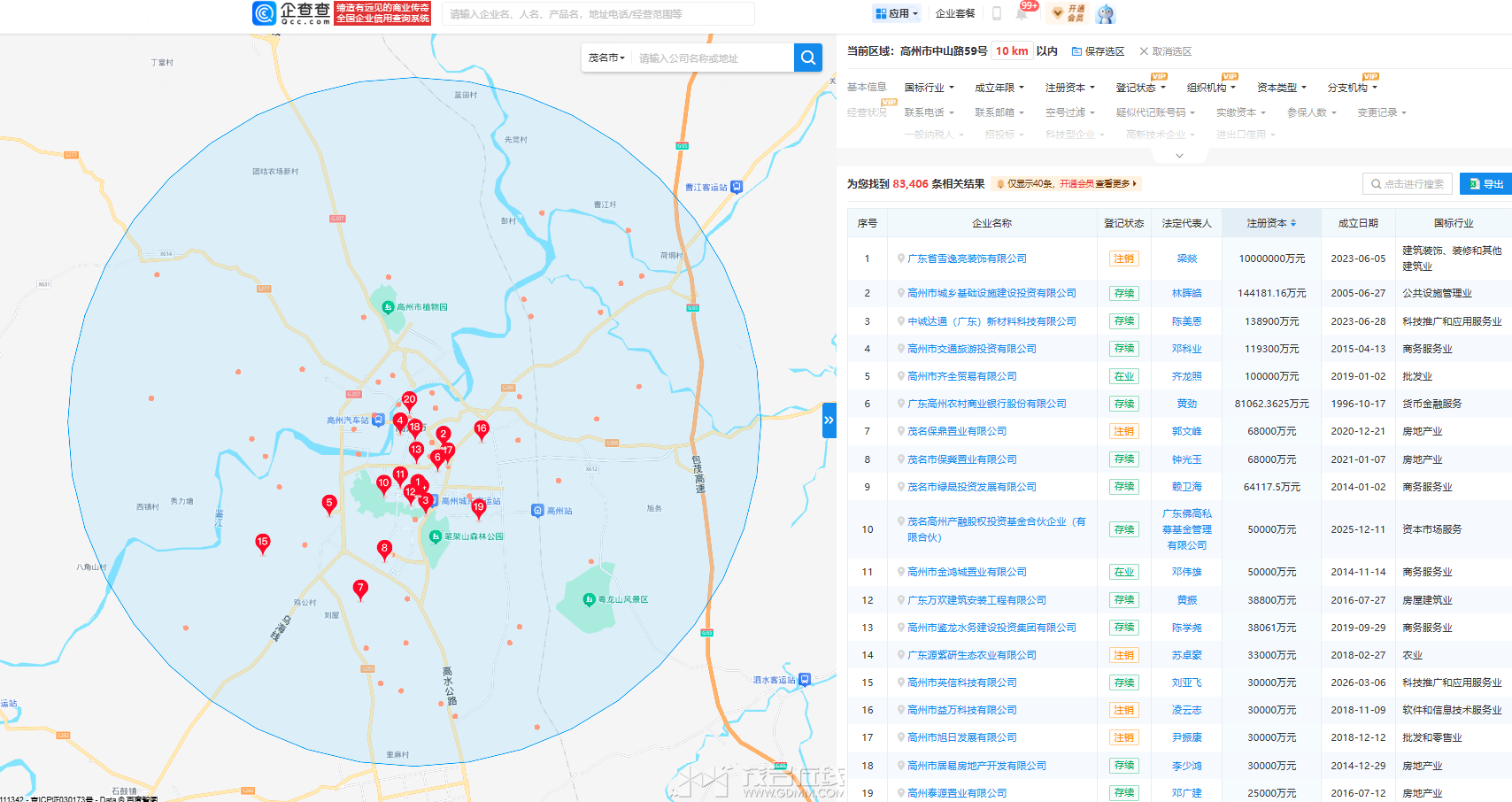Open the penguin user avatar
Viewport: 1512px width, 802px height.
(1105, 13)
